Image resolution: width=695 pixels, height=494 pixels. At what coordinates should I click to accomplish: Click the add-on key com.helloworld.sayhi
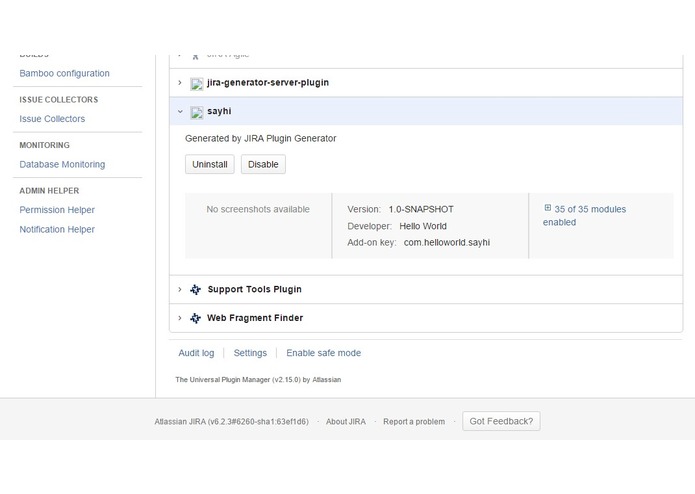pos(447,243)
